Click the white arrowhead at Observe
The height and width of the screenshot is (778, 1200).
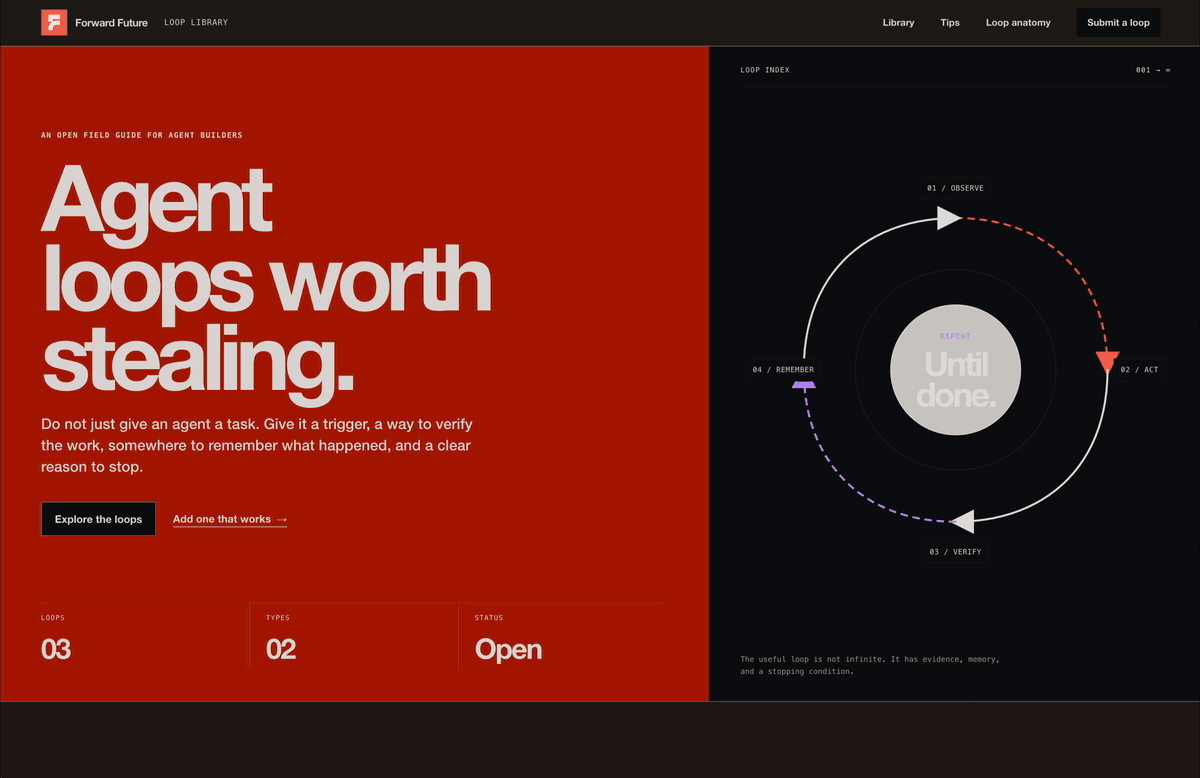point(948,218)
